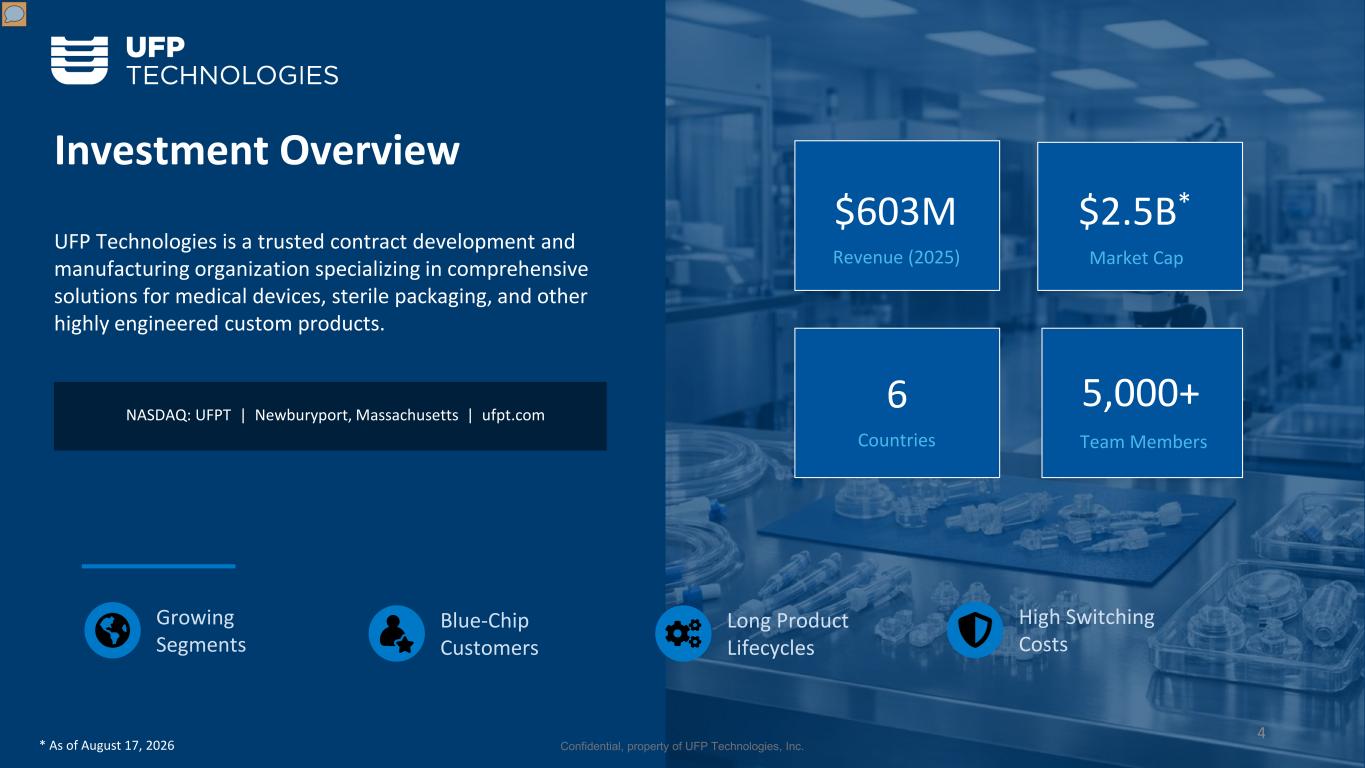The height and width of the screenshot is (768, 1365).
Task: Click the gears icon beside Long Product Lifecycles
Action: tap(683, 633)
